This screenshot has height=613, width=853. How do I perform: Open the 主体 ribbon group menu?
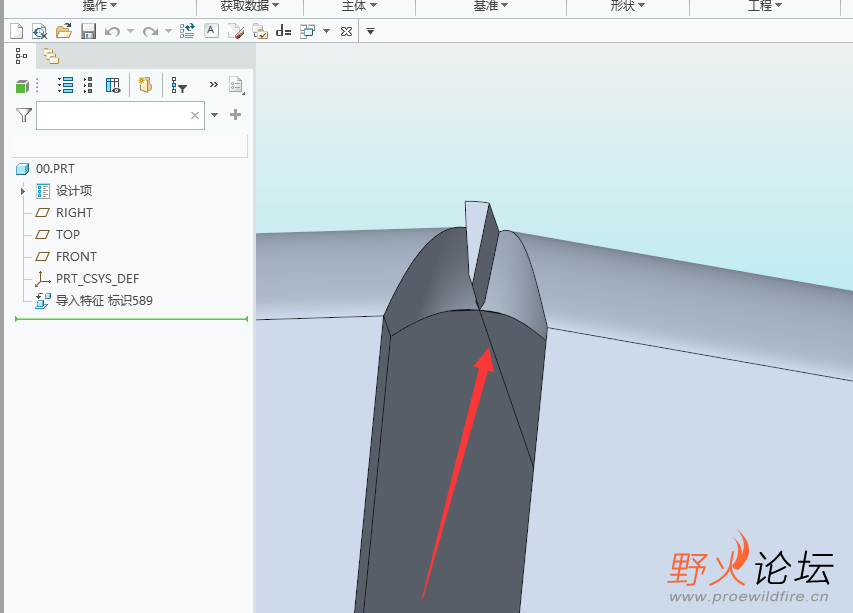click(359, 5)
